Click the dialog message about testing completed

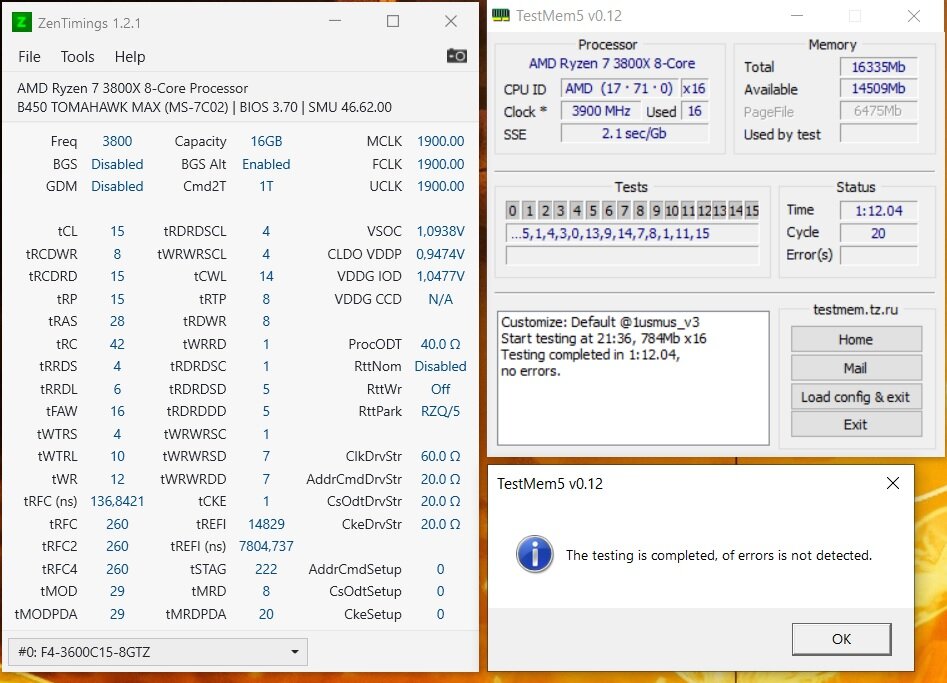tap(719, 555)
